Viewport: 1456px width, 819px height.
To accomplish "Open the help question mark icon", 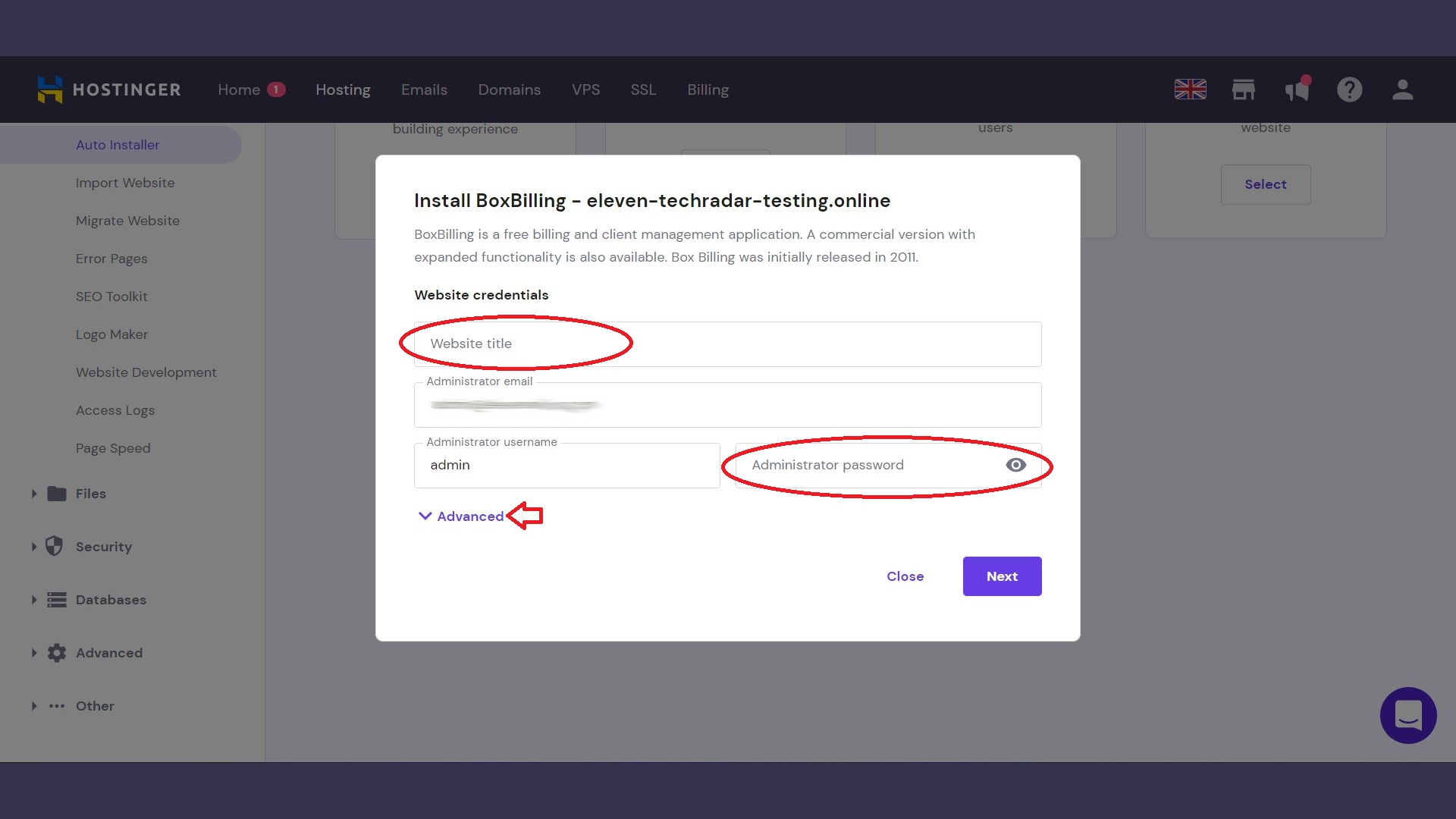I will 1350,89.
